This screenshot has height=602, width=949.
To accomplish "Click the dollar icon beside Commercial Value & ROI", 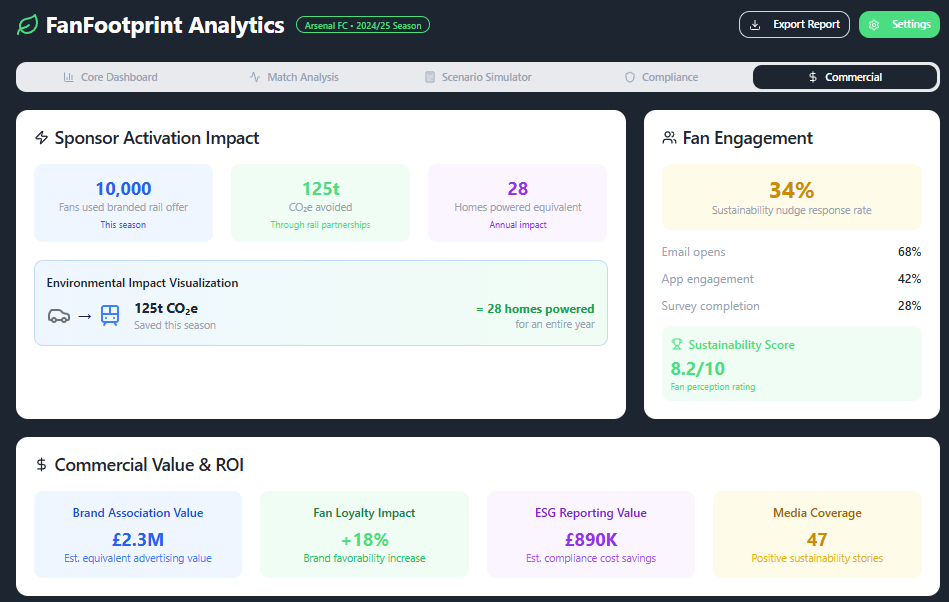I will pos(41,465).
